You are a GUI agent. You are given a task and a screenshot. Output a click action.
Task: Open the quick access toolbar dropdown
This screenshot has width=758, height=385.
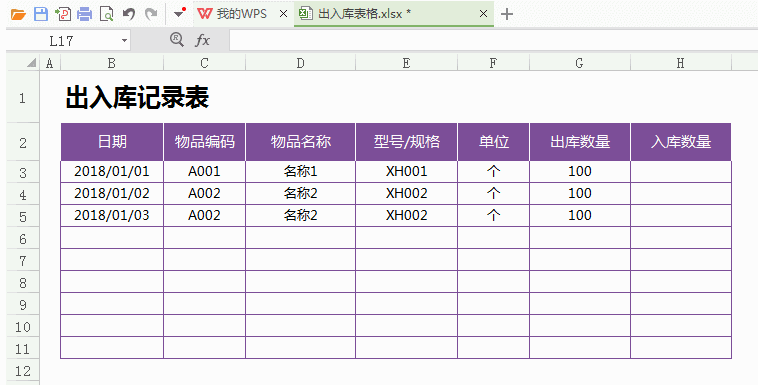[x=179, y=13]
